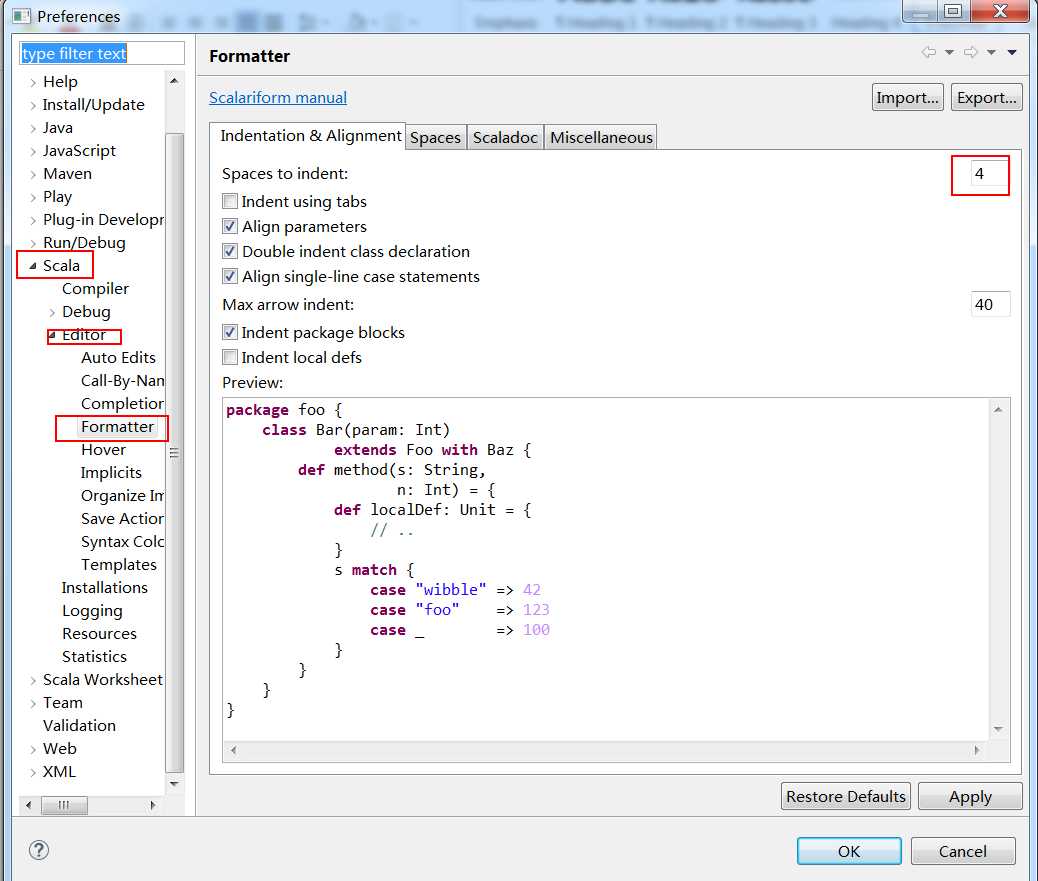Viewport: 1038px width, 881px height.
Task: Select Logging under Scala
Action: pos(92,611)
